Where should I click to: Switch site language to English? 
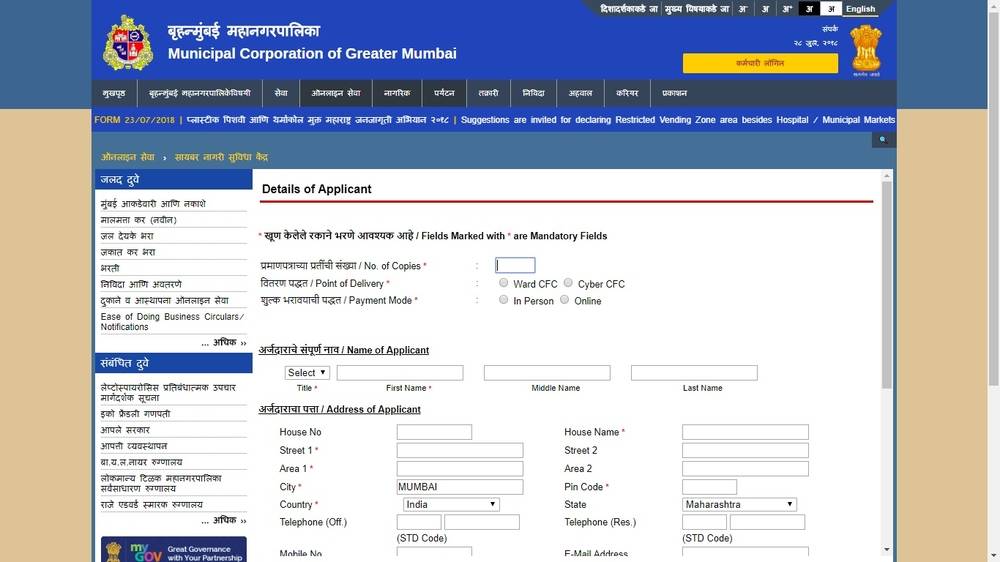pyautogui.click(x=860, y=9)
